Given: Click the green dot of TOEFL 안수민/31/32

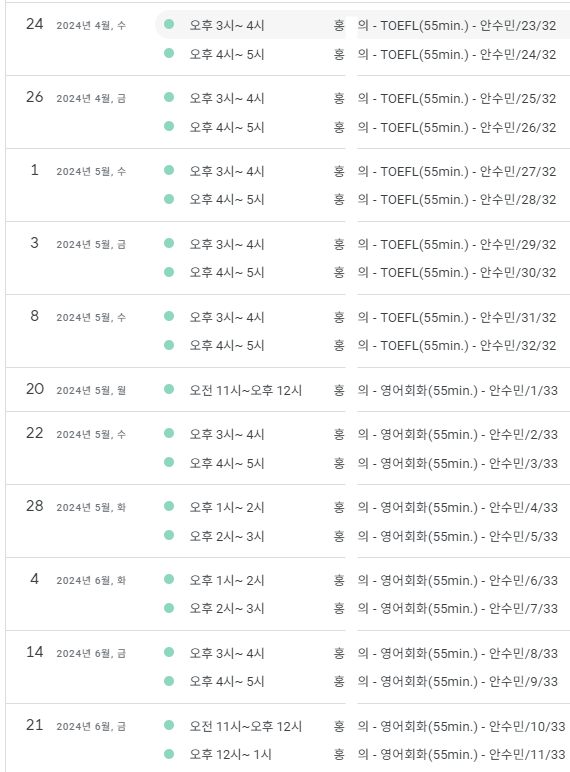Looking at the screenshot, I should (x=169, y=316).
